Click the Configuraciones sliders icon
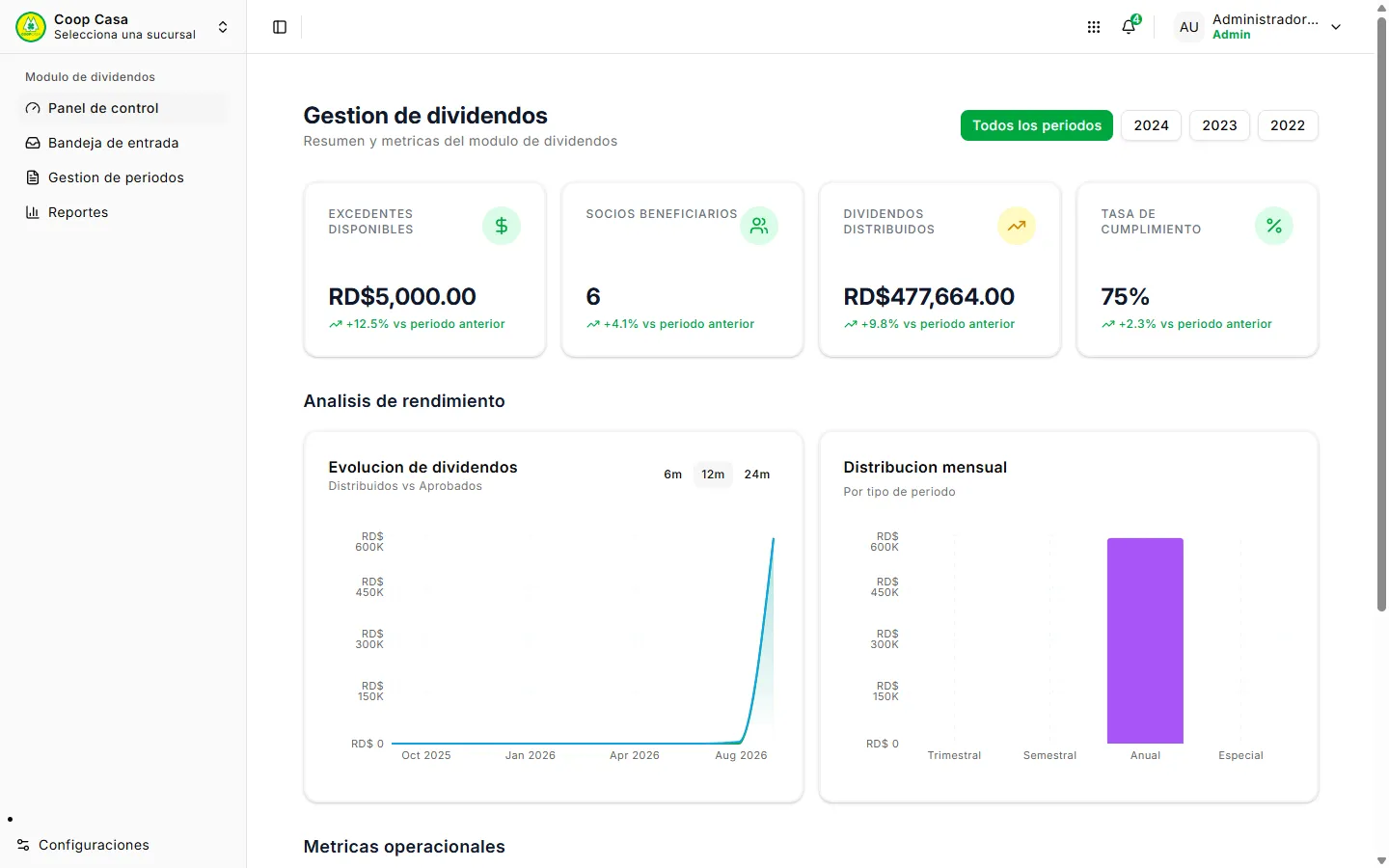The height and width of the screenshot is (868, 1389). point(23,845)
